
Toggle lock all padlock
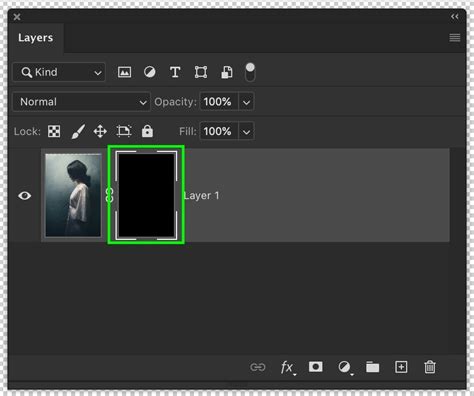(x=147, y=131)
